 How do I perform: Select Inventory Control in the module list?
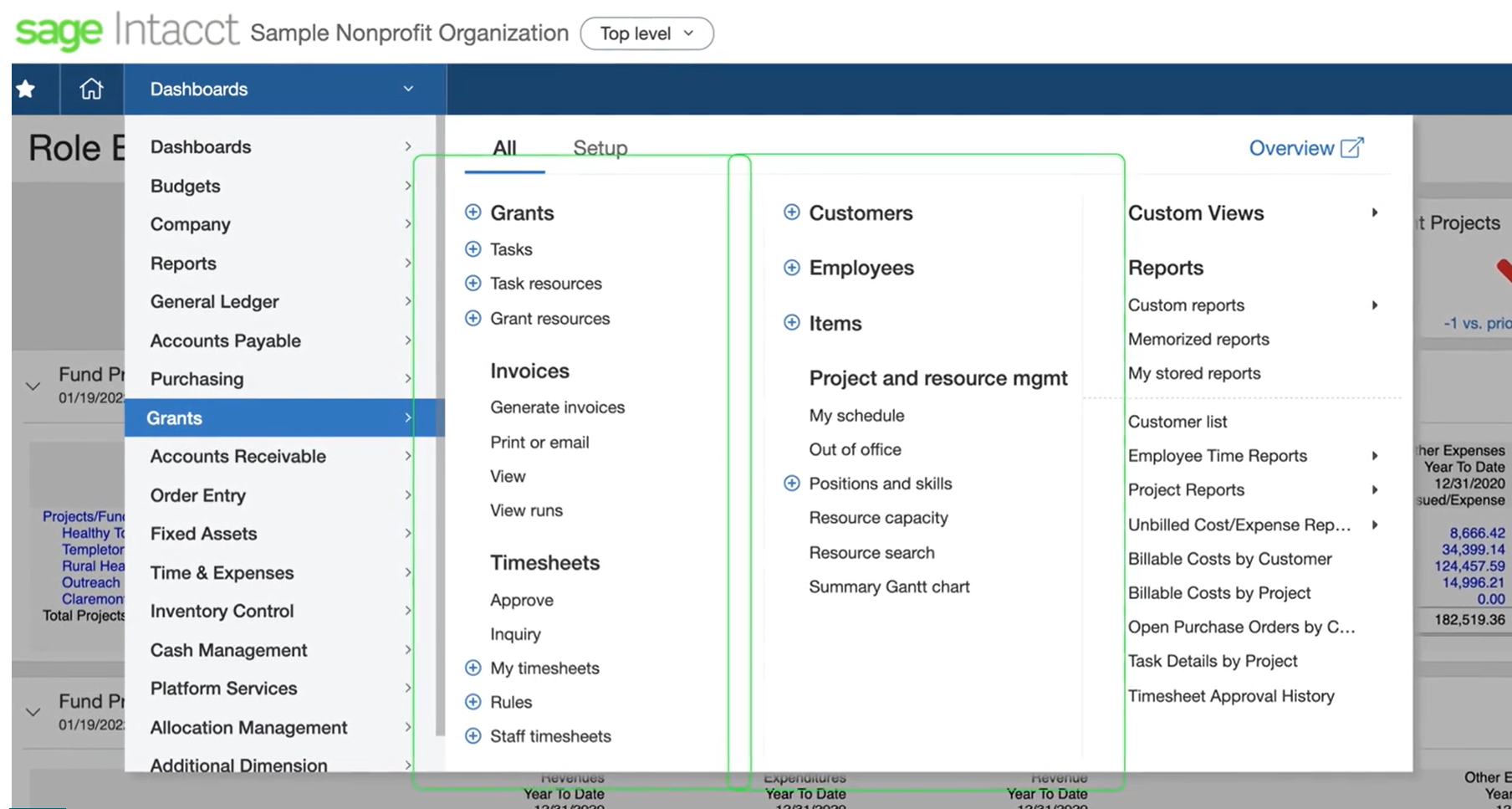[281, 612]
